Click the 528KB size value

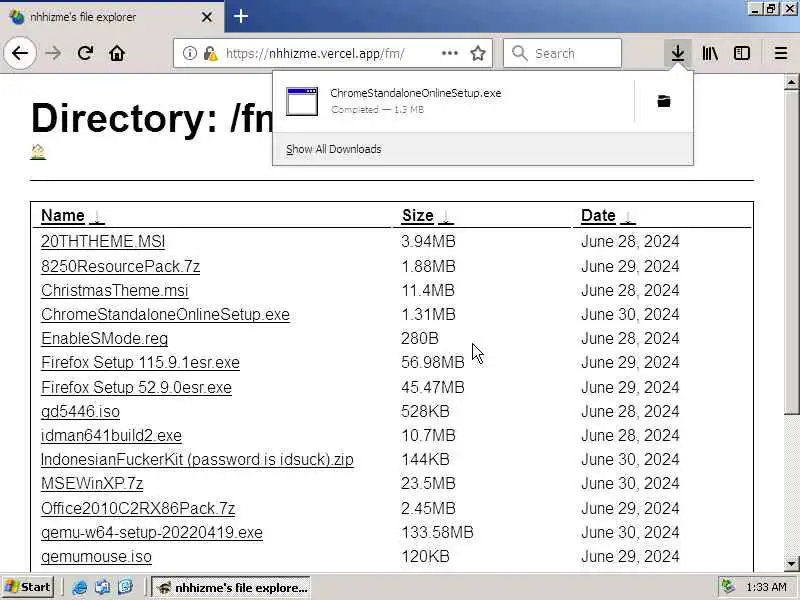coord(426,411)
